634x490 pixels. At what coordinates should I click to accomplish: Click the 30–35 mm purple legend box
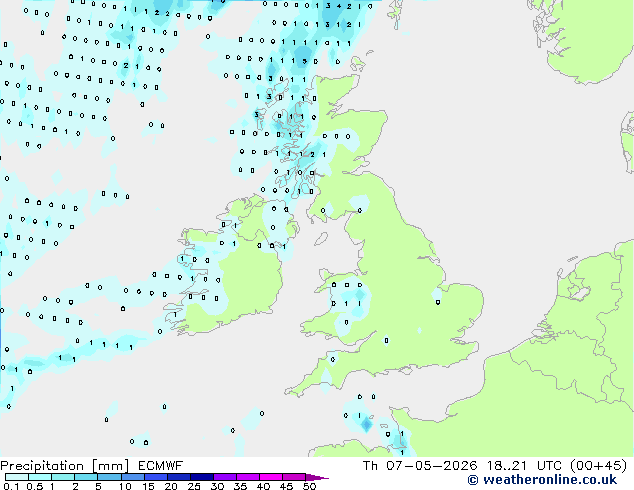(x=225, y=477)
